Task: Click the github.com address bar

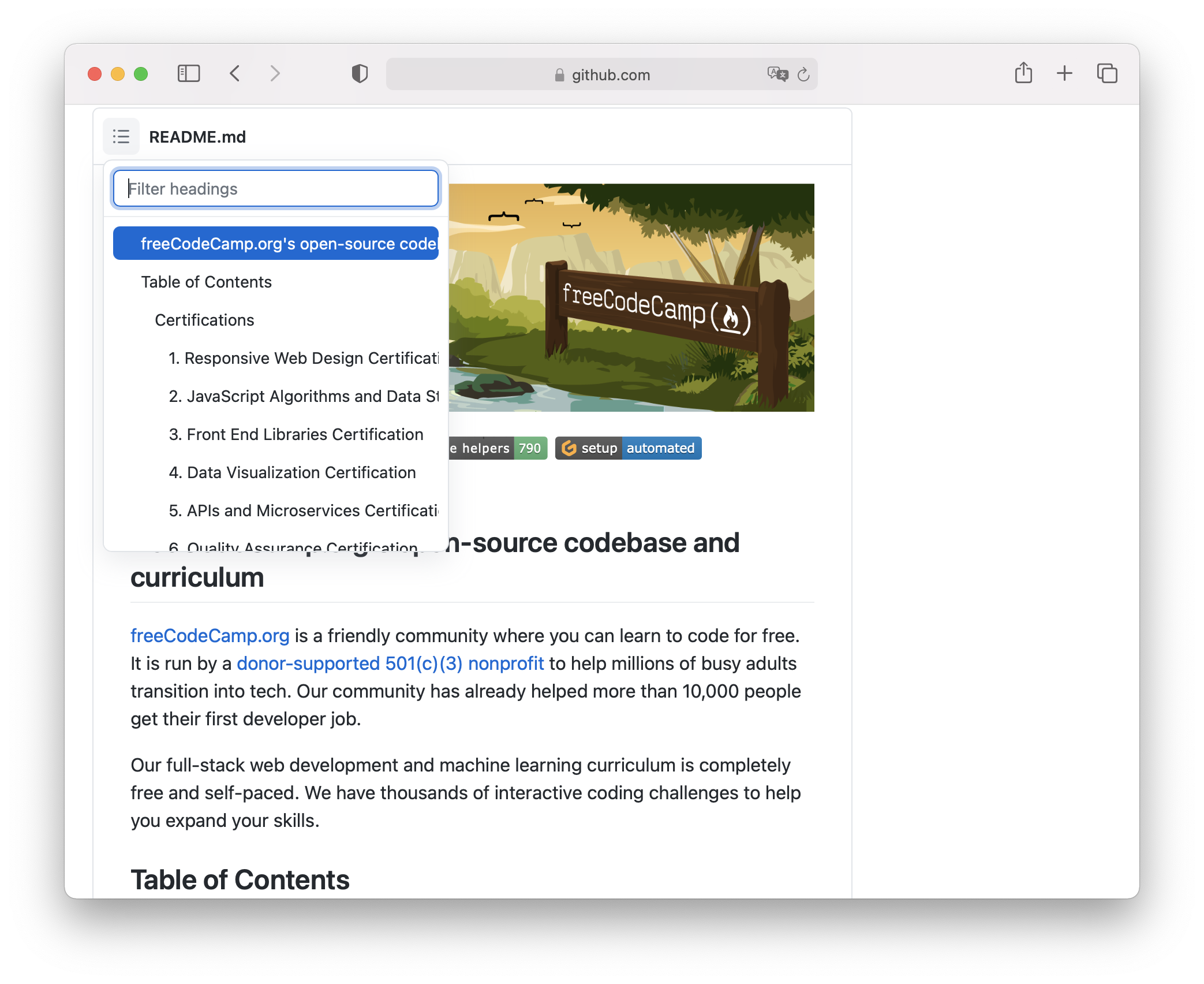Action: (x=601, y=74)
